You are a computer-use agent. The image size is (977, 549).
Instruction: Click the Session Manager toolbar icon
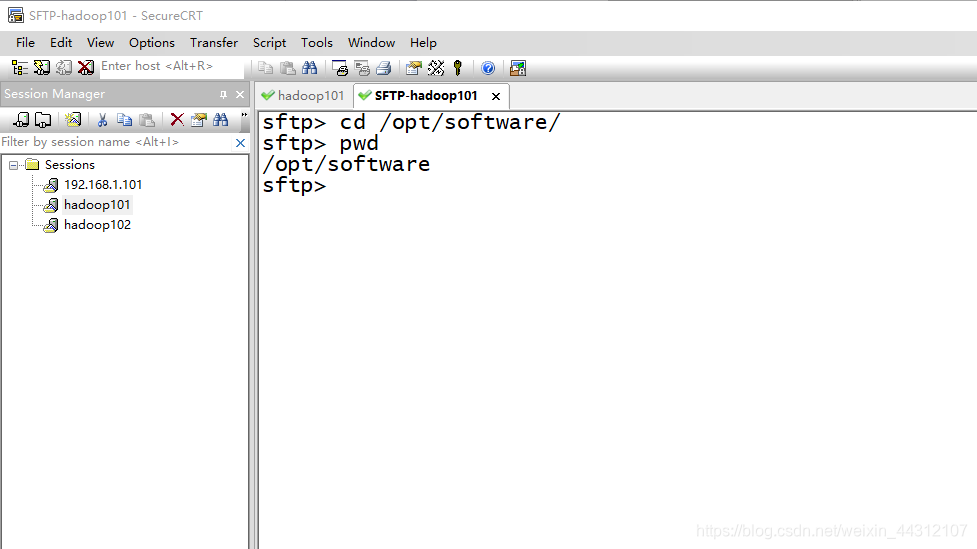coord(20,68)
